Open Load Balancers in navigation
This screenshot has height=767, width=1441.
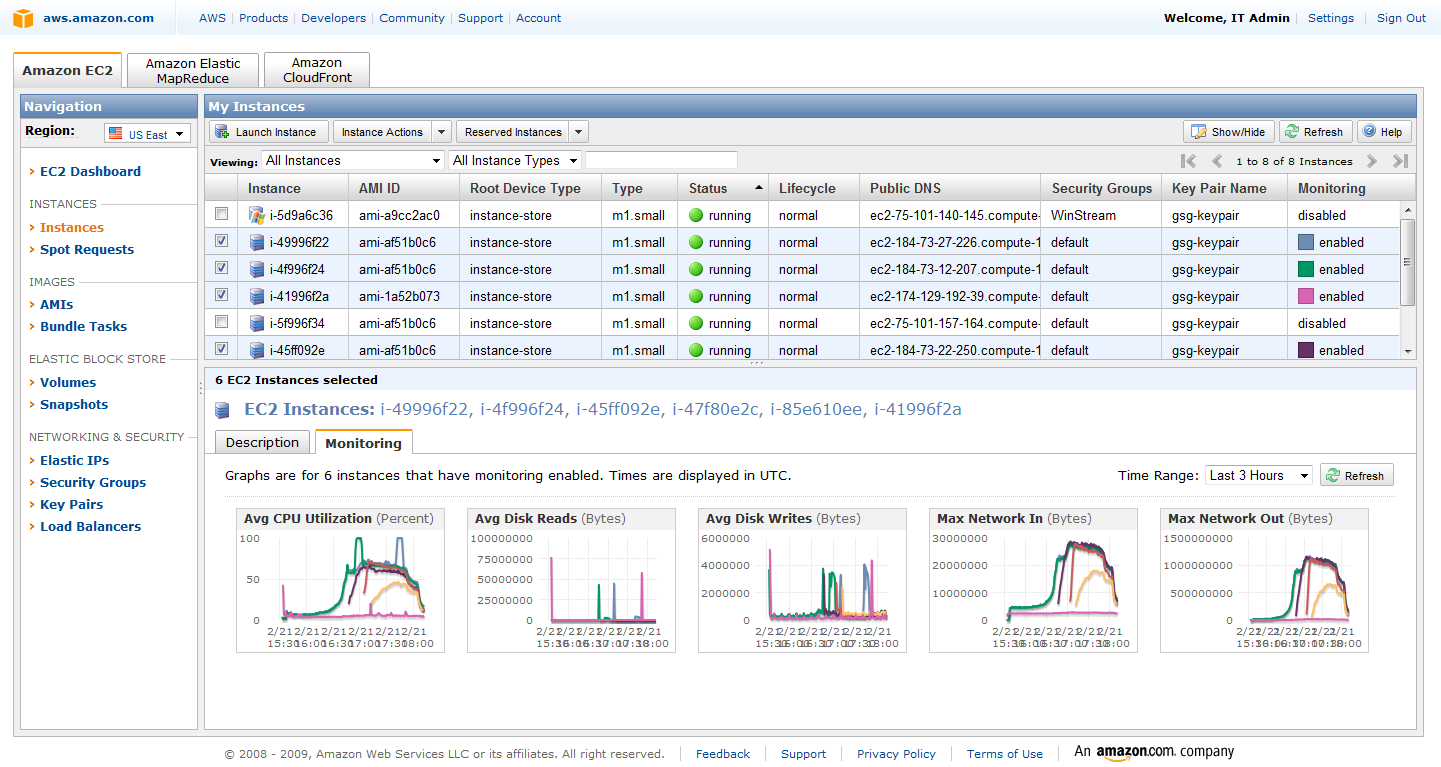click(90, 526)
